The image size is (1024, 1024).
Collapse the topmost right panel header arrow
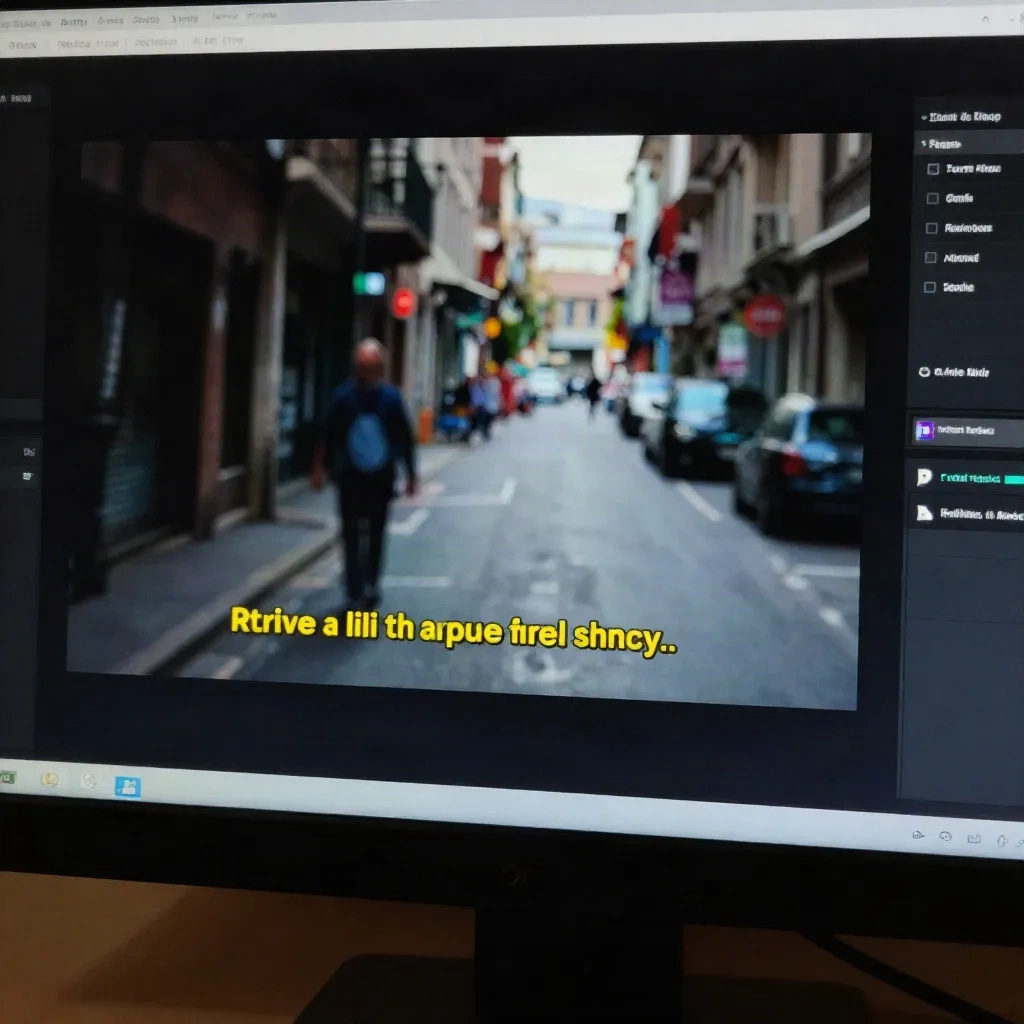[924, 118]
